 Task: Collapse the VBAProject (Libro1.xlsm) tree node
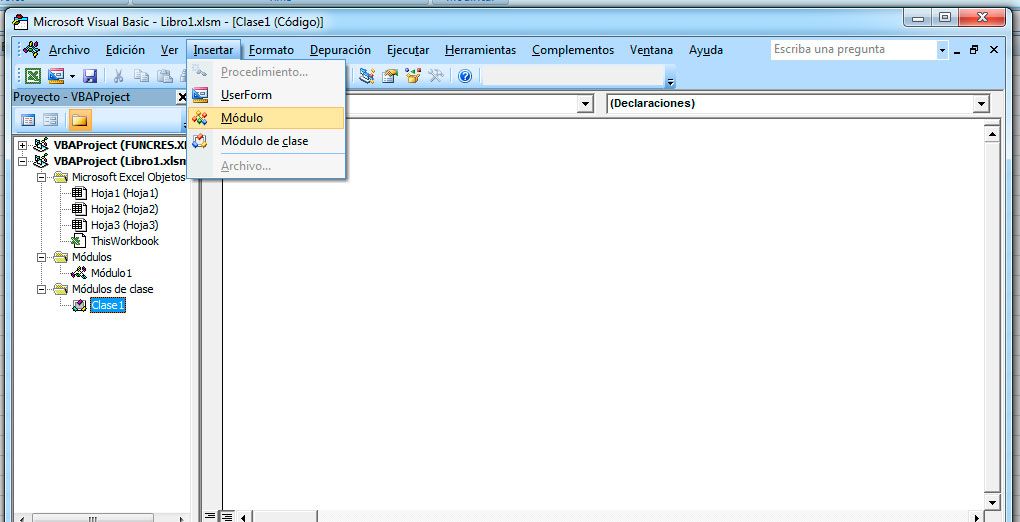tap(23, 161)
